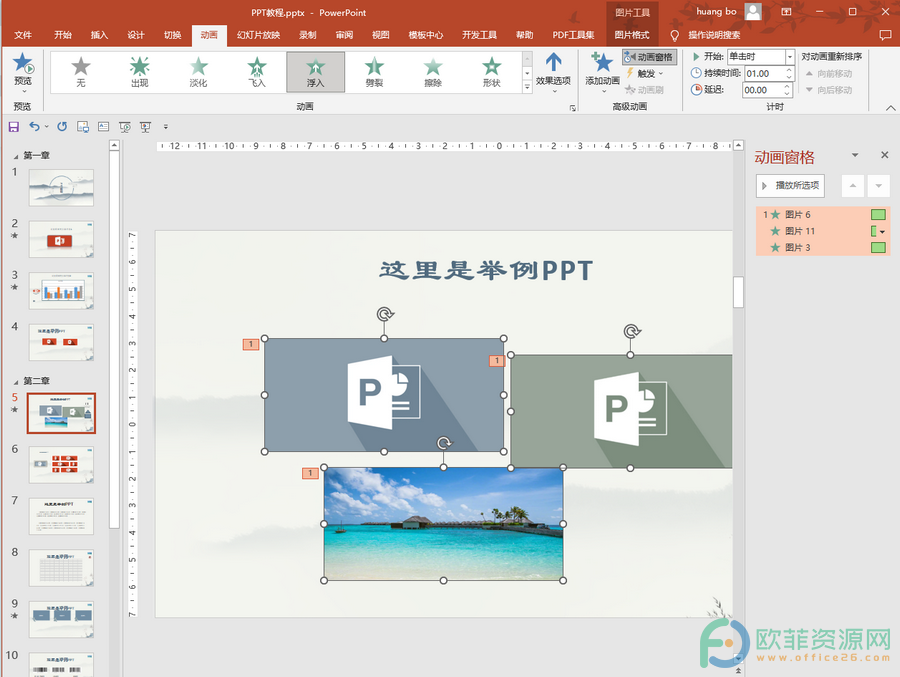The image size is (900, 677).
Task: Click the slideshow-from-beginning toolbar icon
Action: 125,127
